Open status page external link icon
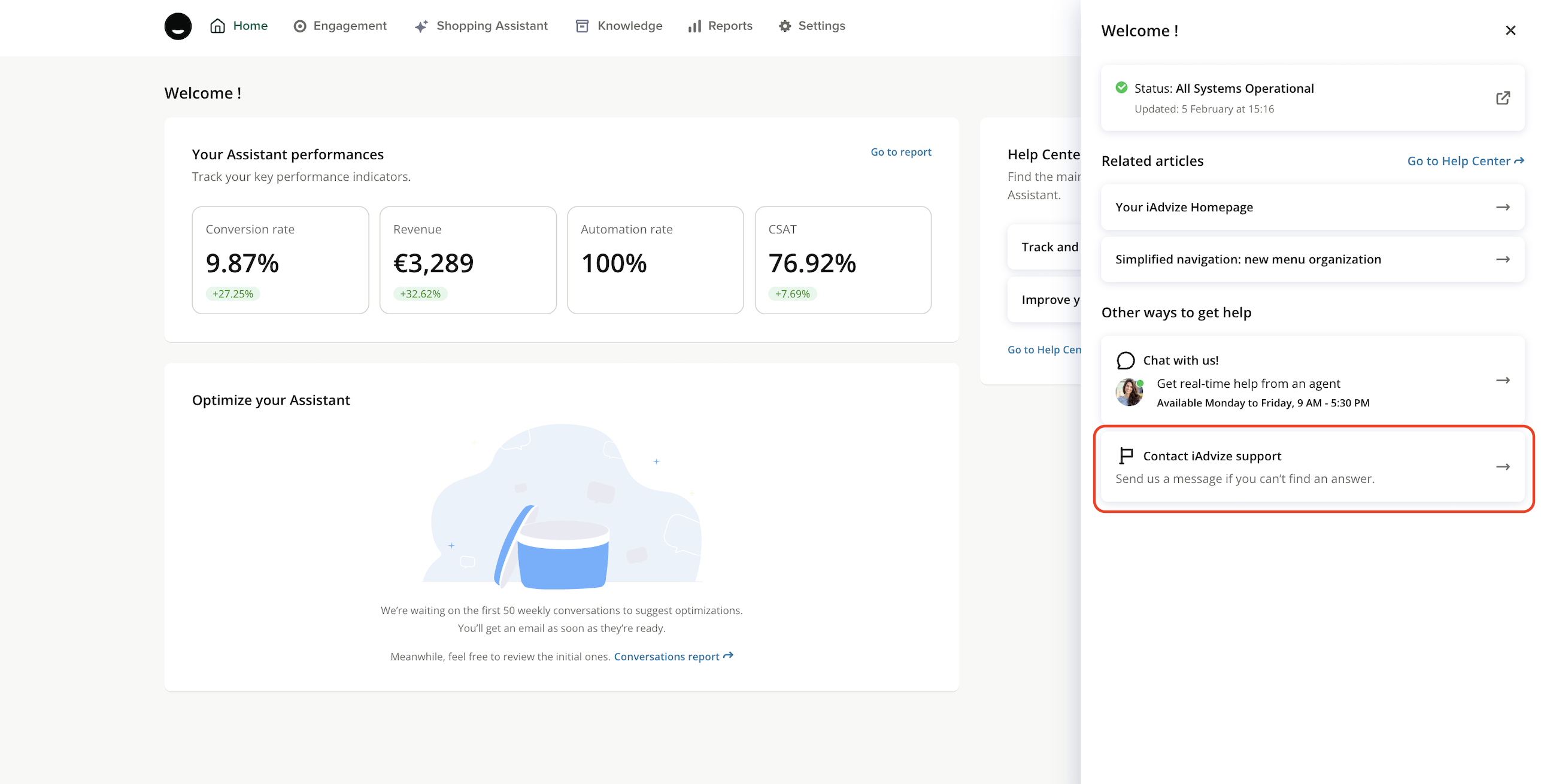This screenshot has height=784, width=1541. (1503, 98)
